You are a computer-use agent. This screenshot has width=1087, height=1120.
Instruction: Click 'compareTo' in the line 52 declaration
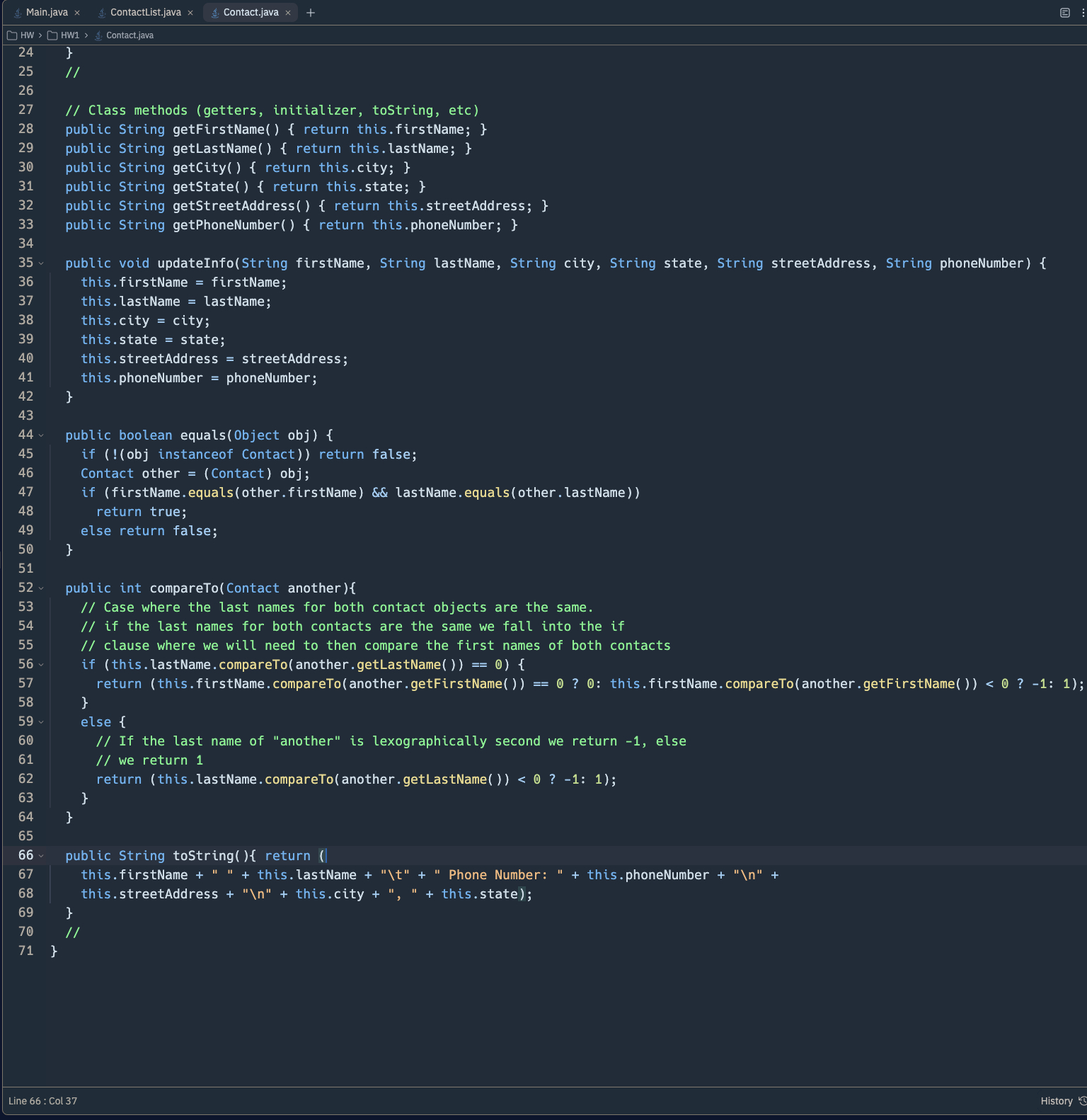coord(184,588)
